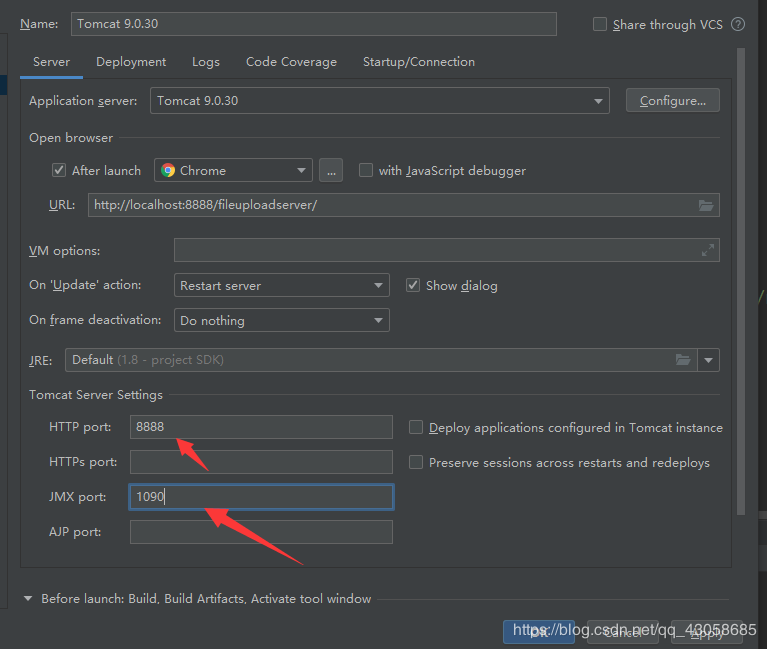Open the Application server dropdown
This screenshot has width=767, height=649.
(x=380, y=101)
